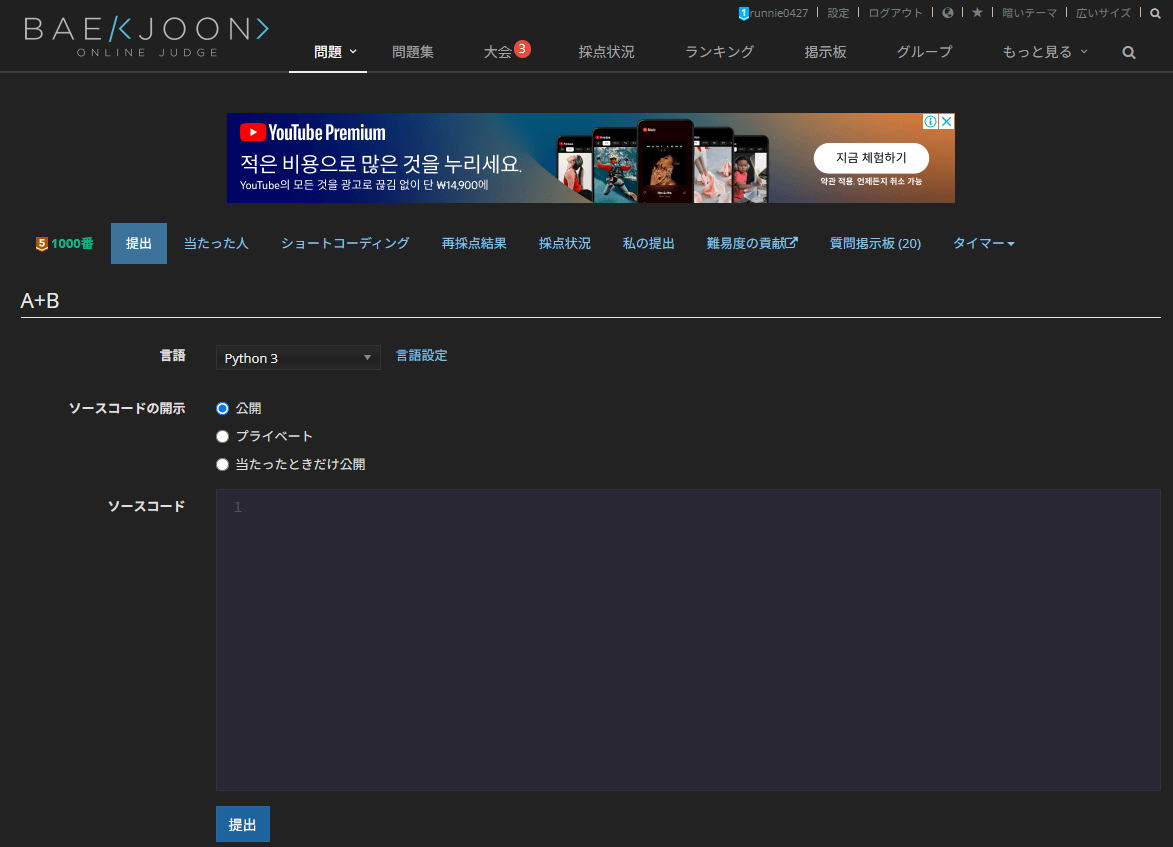Click the globe language icon at top
1173x847 pixels.
click(947, 13)
